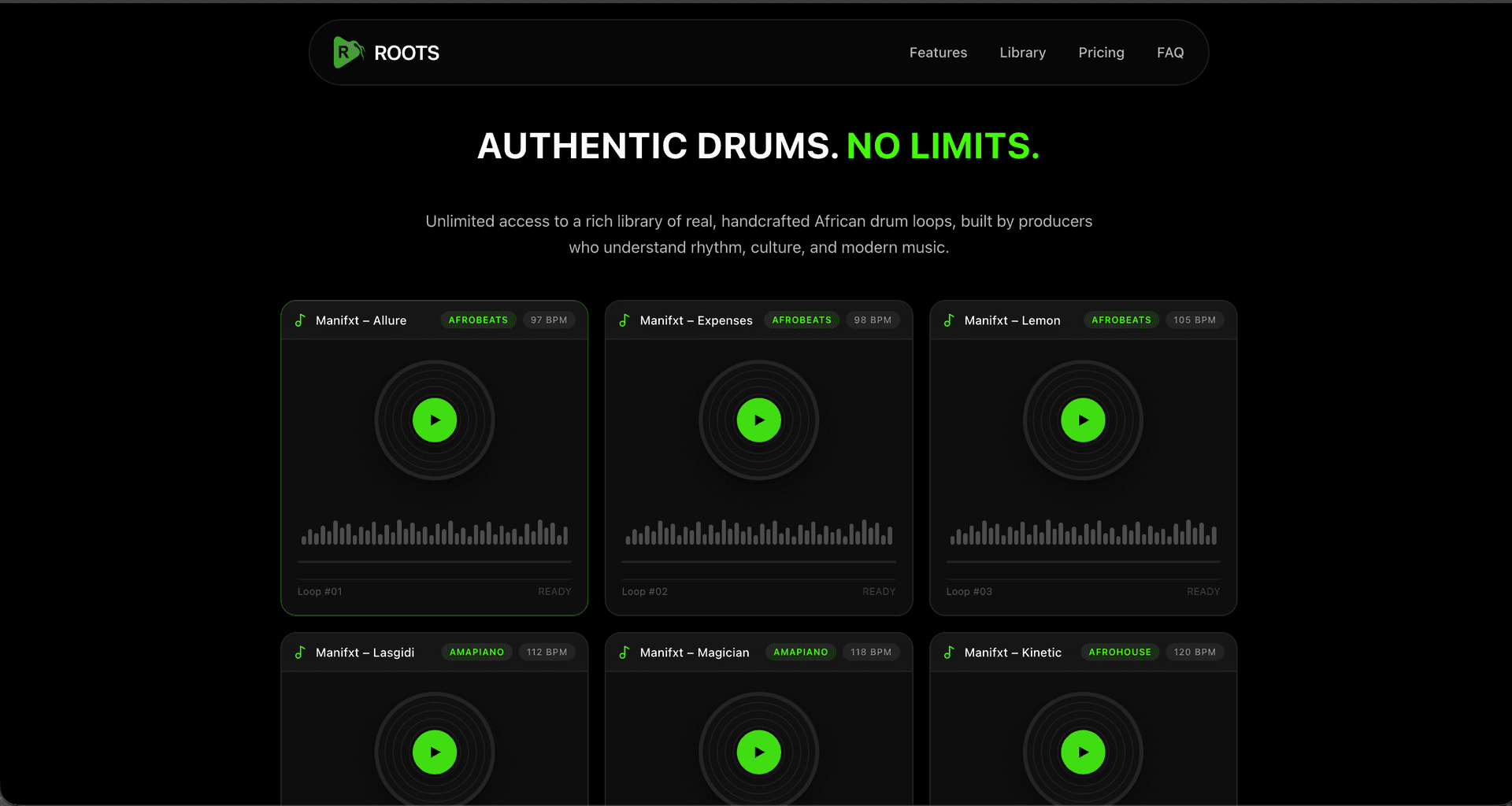Click the 118 BPM badge

871,653
